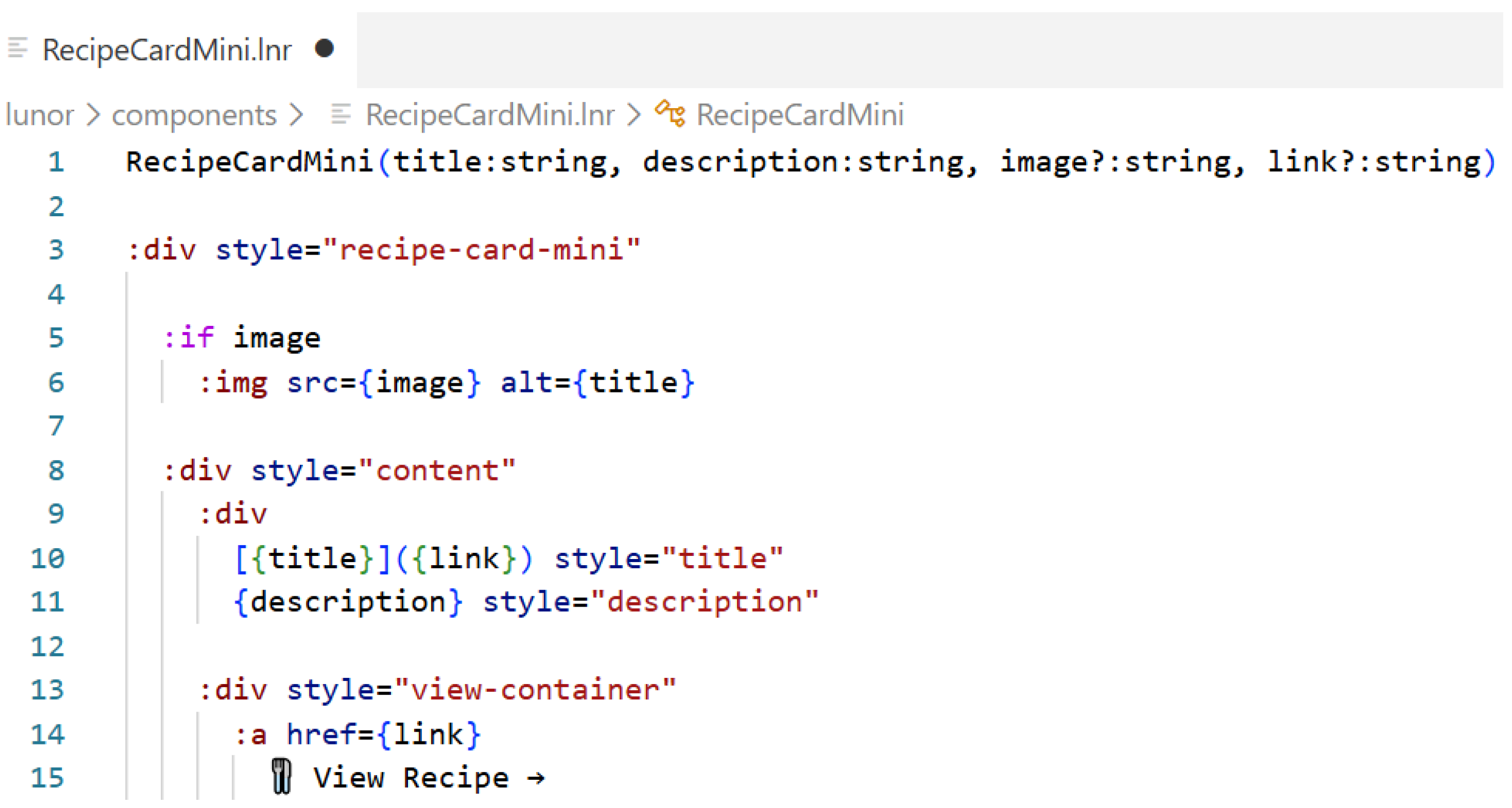Click the "image?:string" parameter on line 1
The width and height of the screenshot is (1512, 808).
[x=1115, y=162]
